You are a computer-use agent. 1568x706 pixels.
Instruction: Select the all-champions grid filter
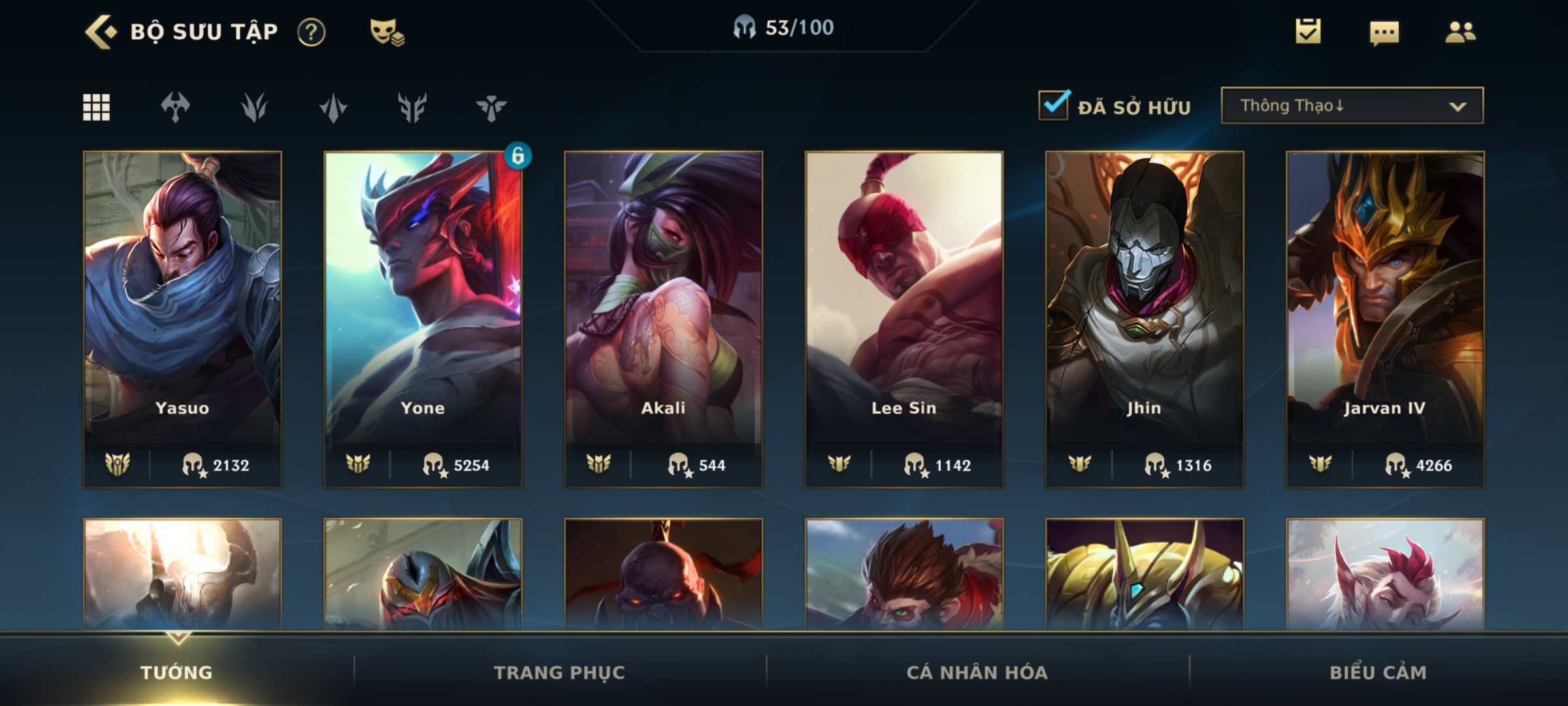tap(96, 107)
